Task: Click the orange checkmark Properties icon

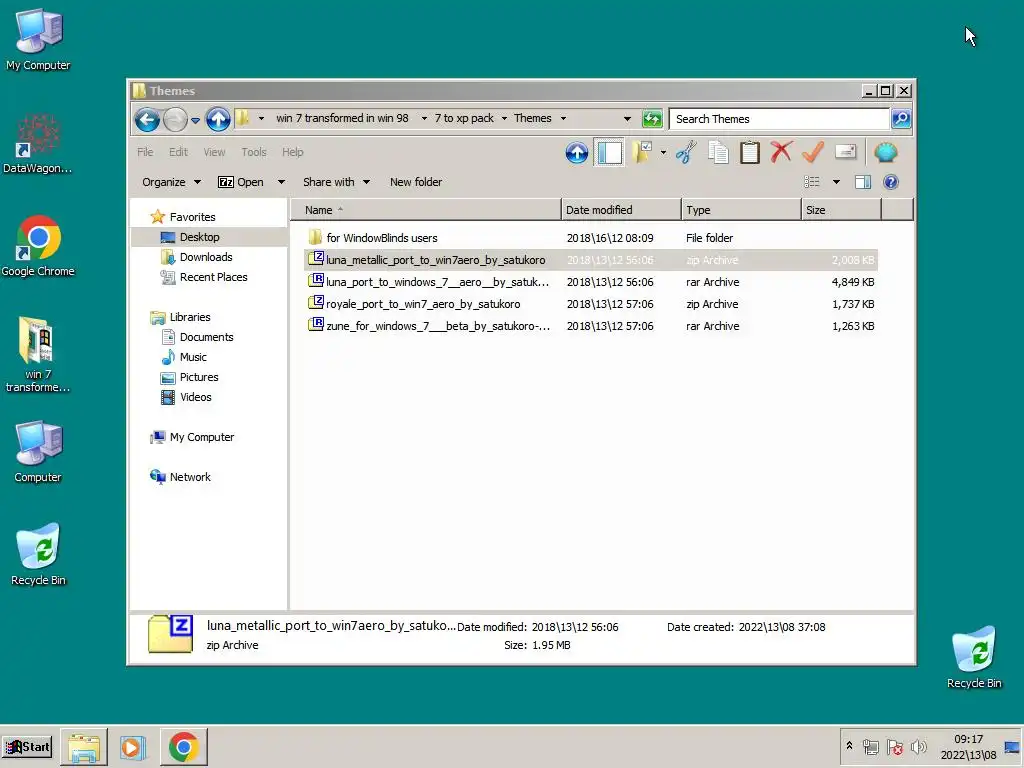Action: [x=812, y=152]
